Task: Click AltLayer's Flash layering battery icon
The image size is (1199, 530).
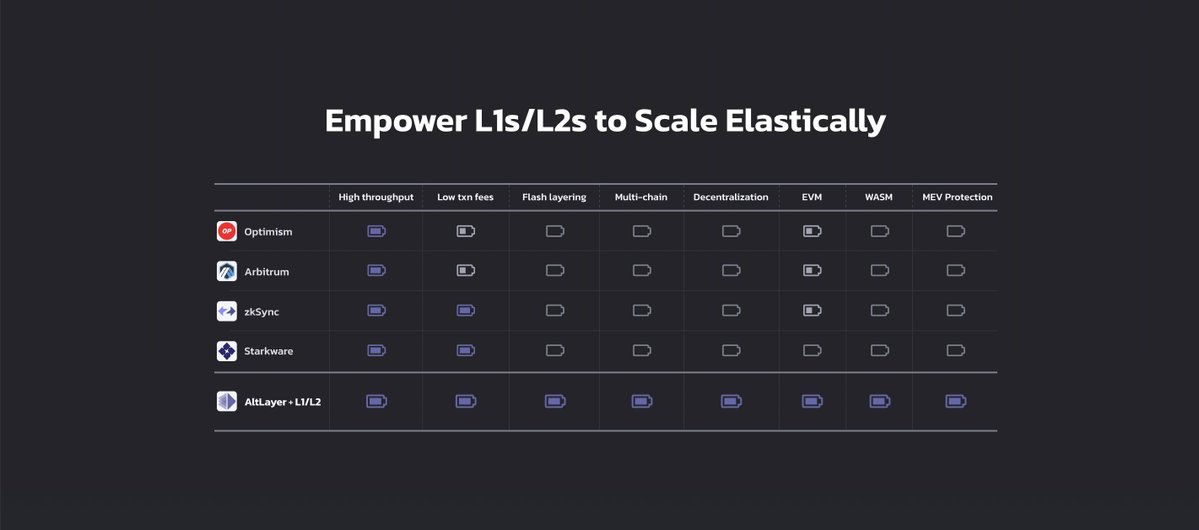Action: (x=555, y=402)
